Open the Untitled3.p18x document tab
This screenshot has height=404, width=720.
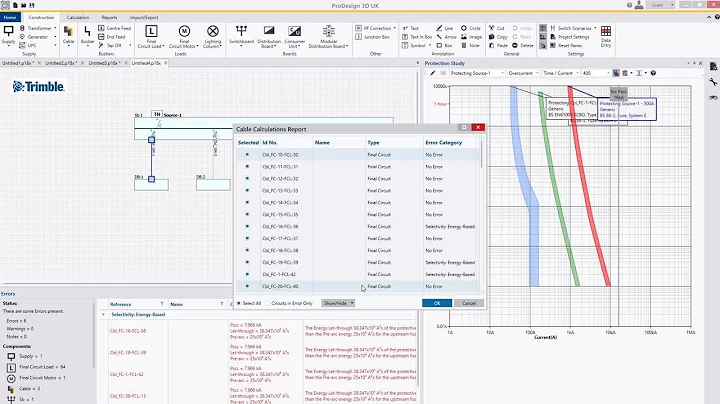[104, 63]
